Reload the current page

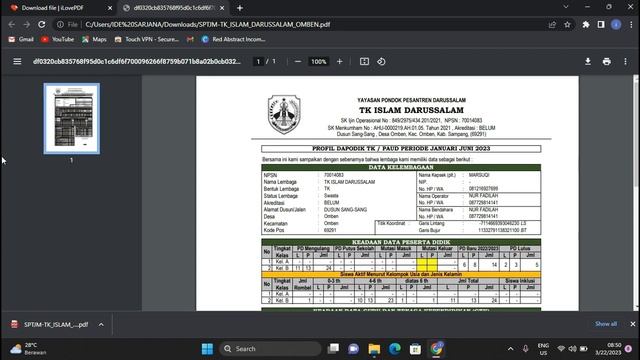(x=42, y=24)
